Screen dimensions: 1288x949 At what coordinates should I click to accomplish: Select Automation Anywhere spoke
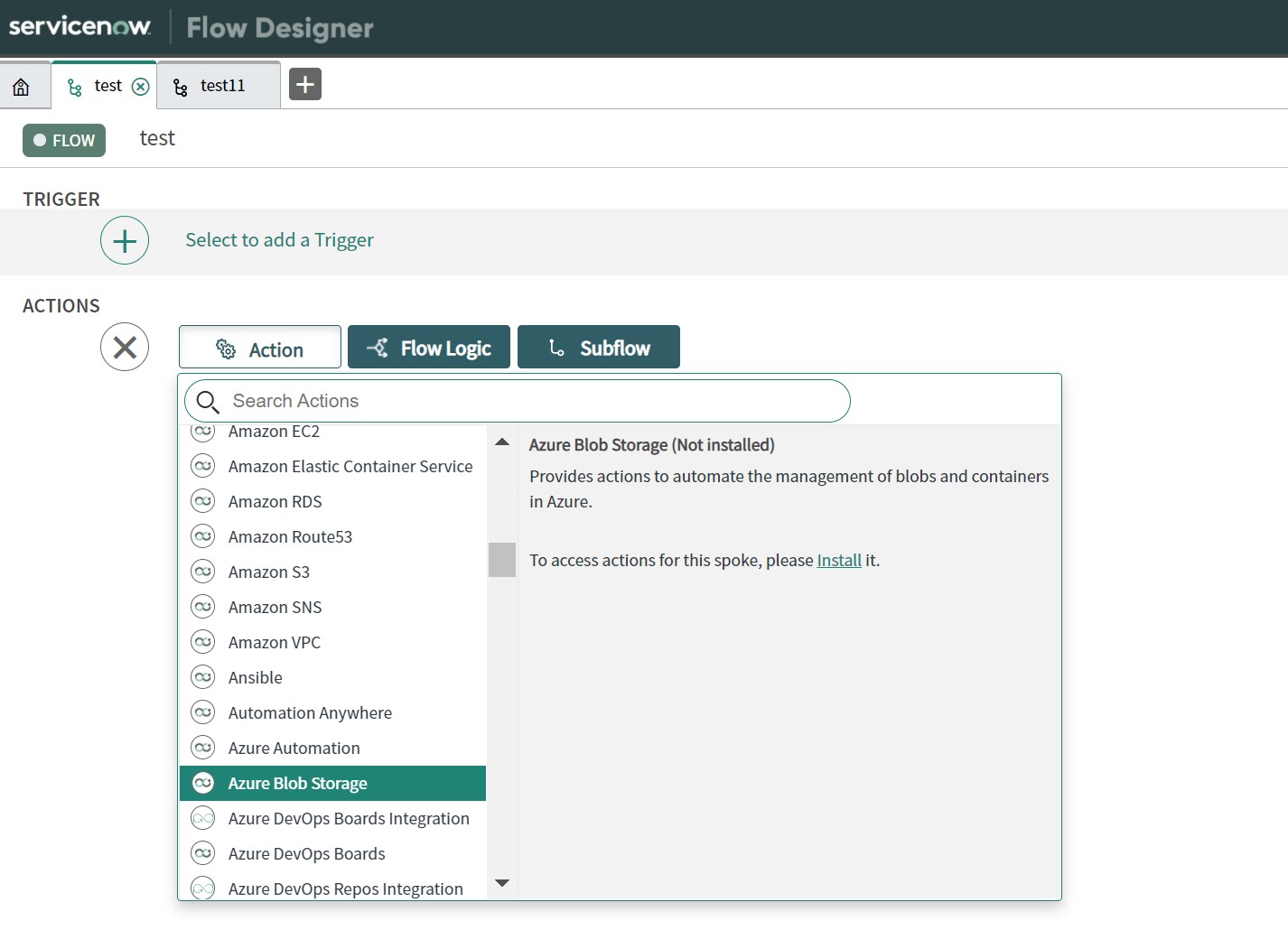point(332,712)
